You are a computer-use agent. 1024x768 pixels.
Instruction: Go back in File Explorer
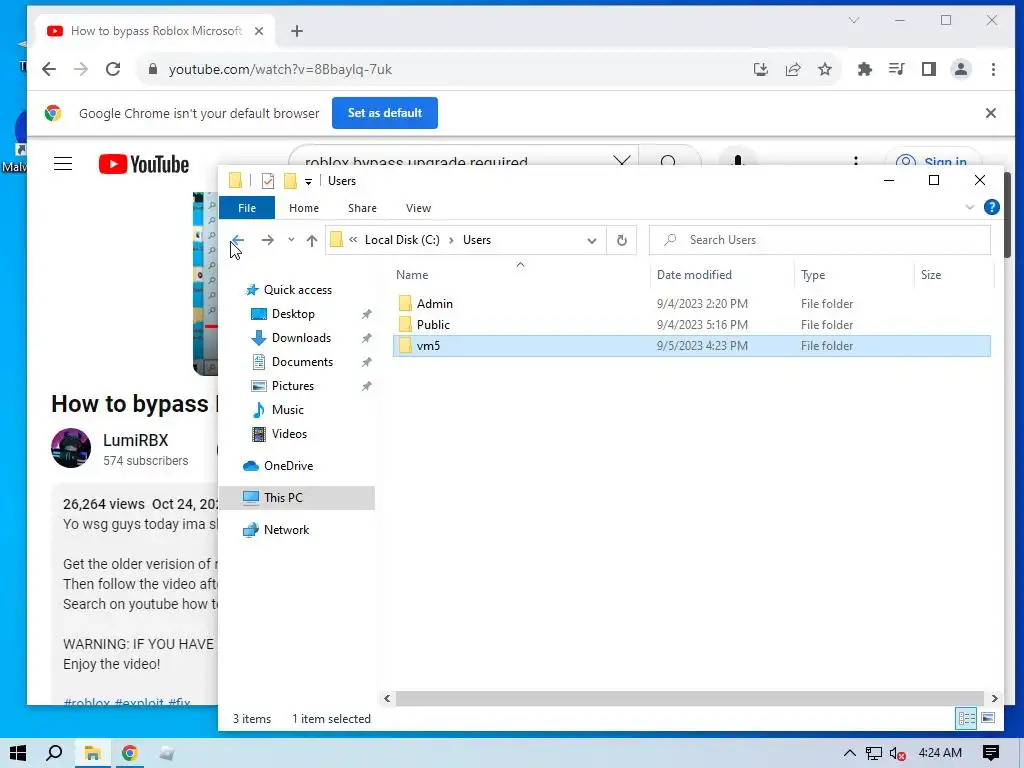tap(238, 240)
